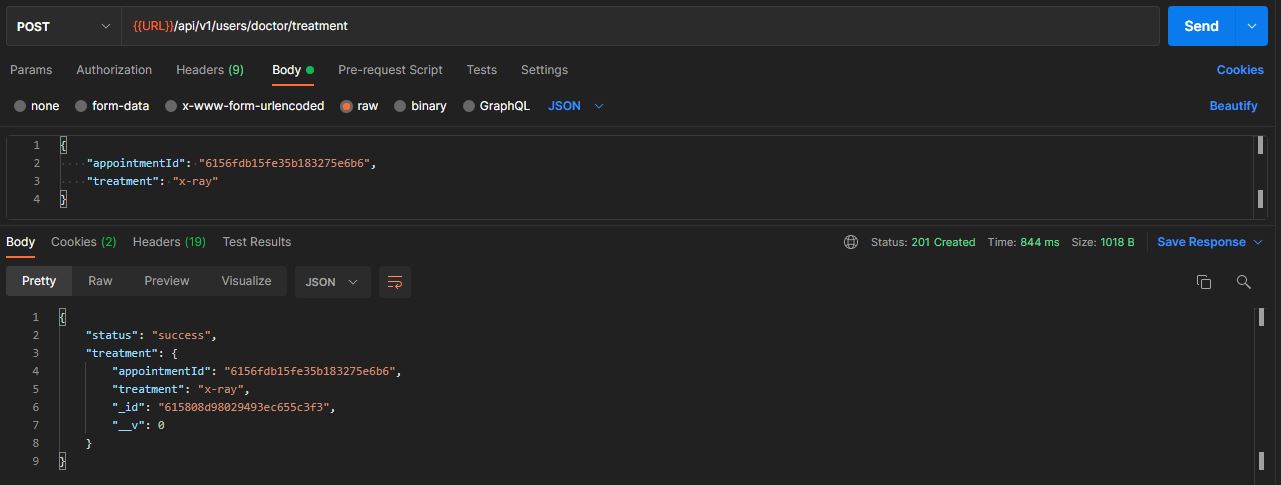This screenshot has height=485, width=1281.
Task: Click the globe network icon near Status
Action: 851,242
